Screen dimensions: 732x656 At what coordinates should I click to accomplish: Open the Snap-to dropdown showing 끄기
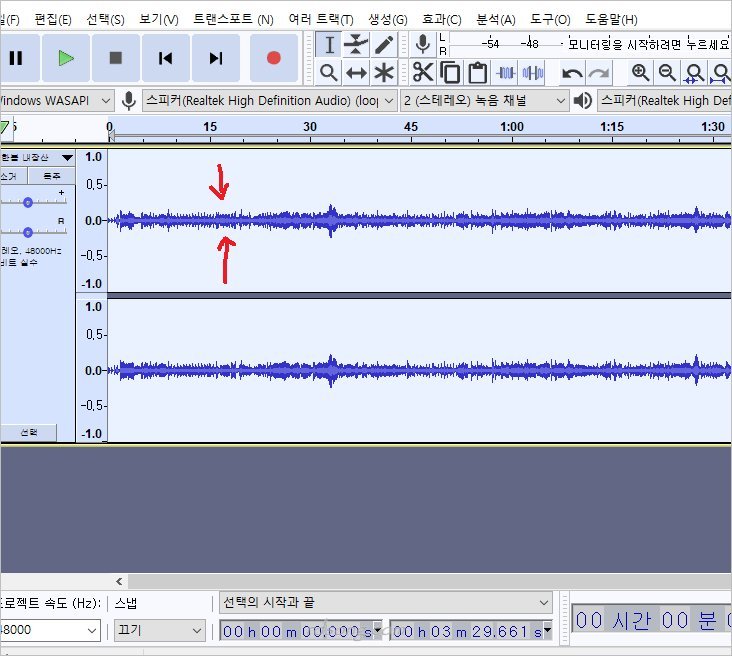158,631
